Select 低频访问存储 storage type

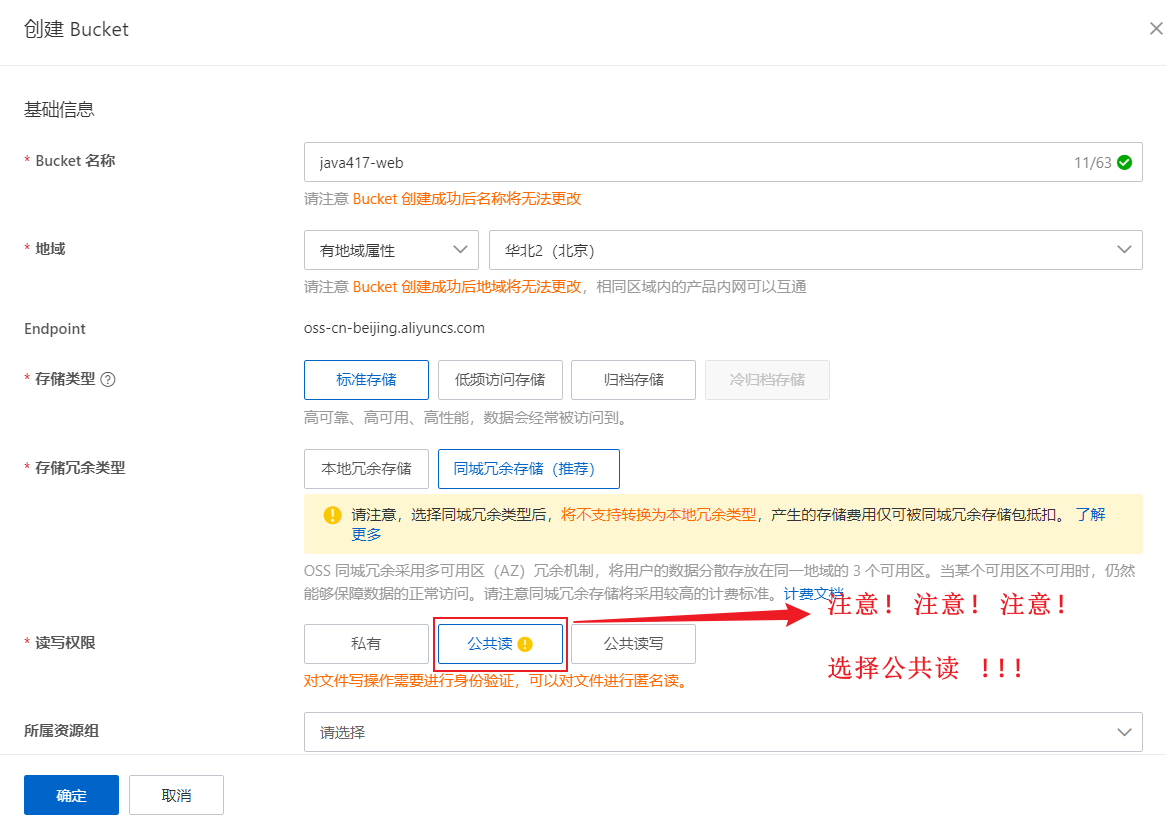(x=500, y=380)
